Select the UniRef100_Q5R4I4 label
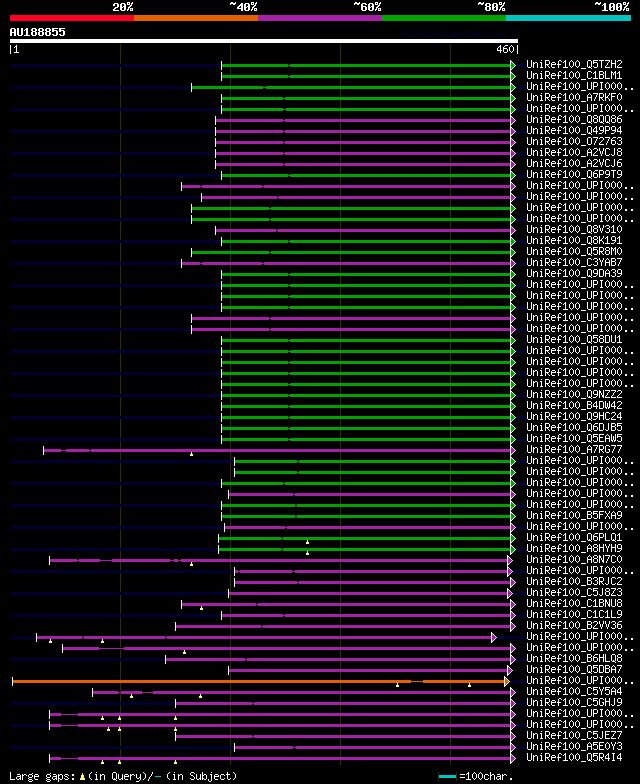The width and height of the screenshot is (640, 784). pos(574,757)
